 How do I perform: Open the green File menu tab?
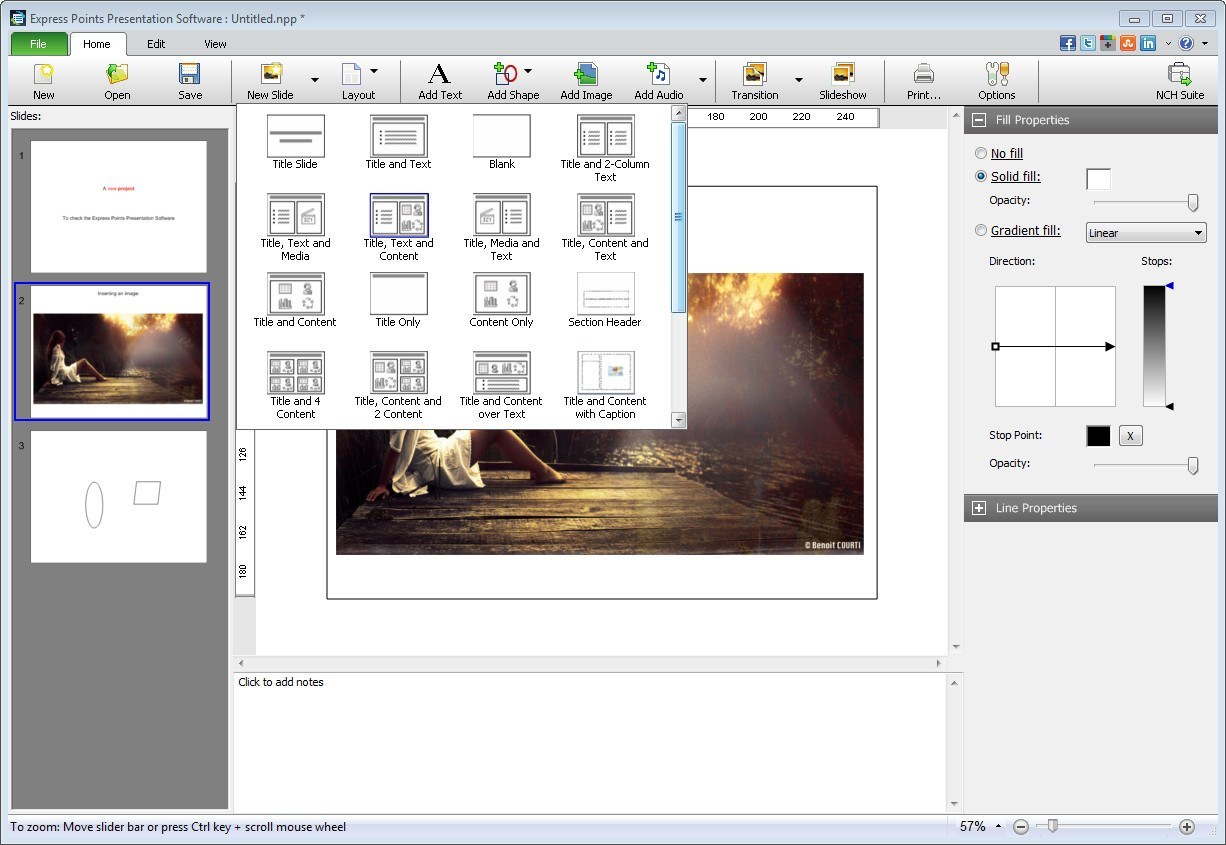click(38, 44)
